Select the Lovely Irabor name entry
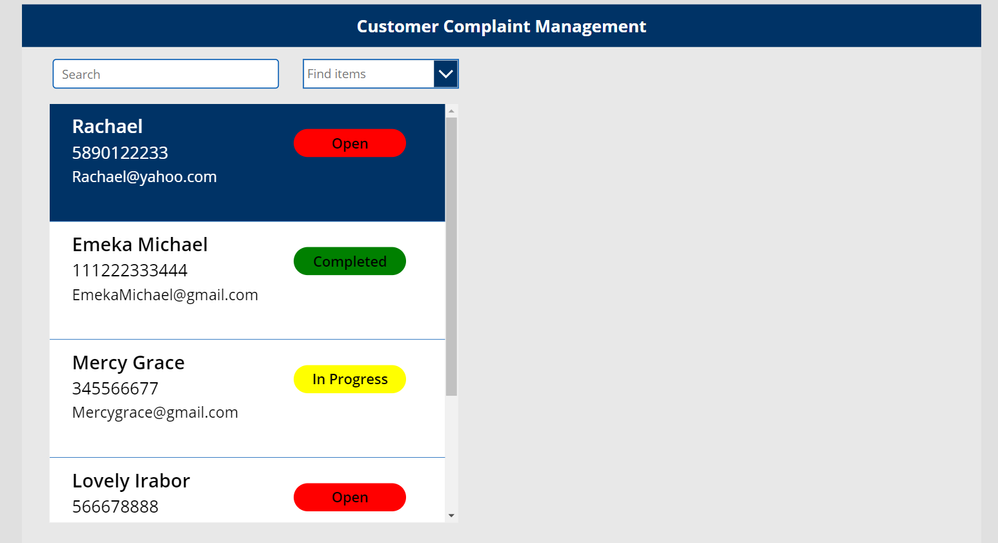This screenshot has height=543, width=998. [x=130, y=481]
